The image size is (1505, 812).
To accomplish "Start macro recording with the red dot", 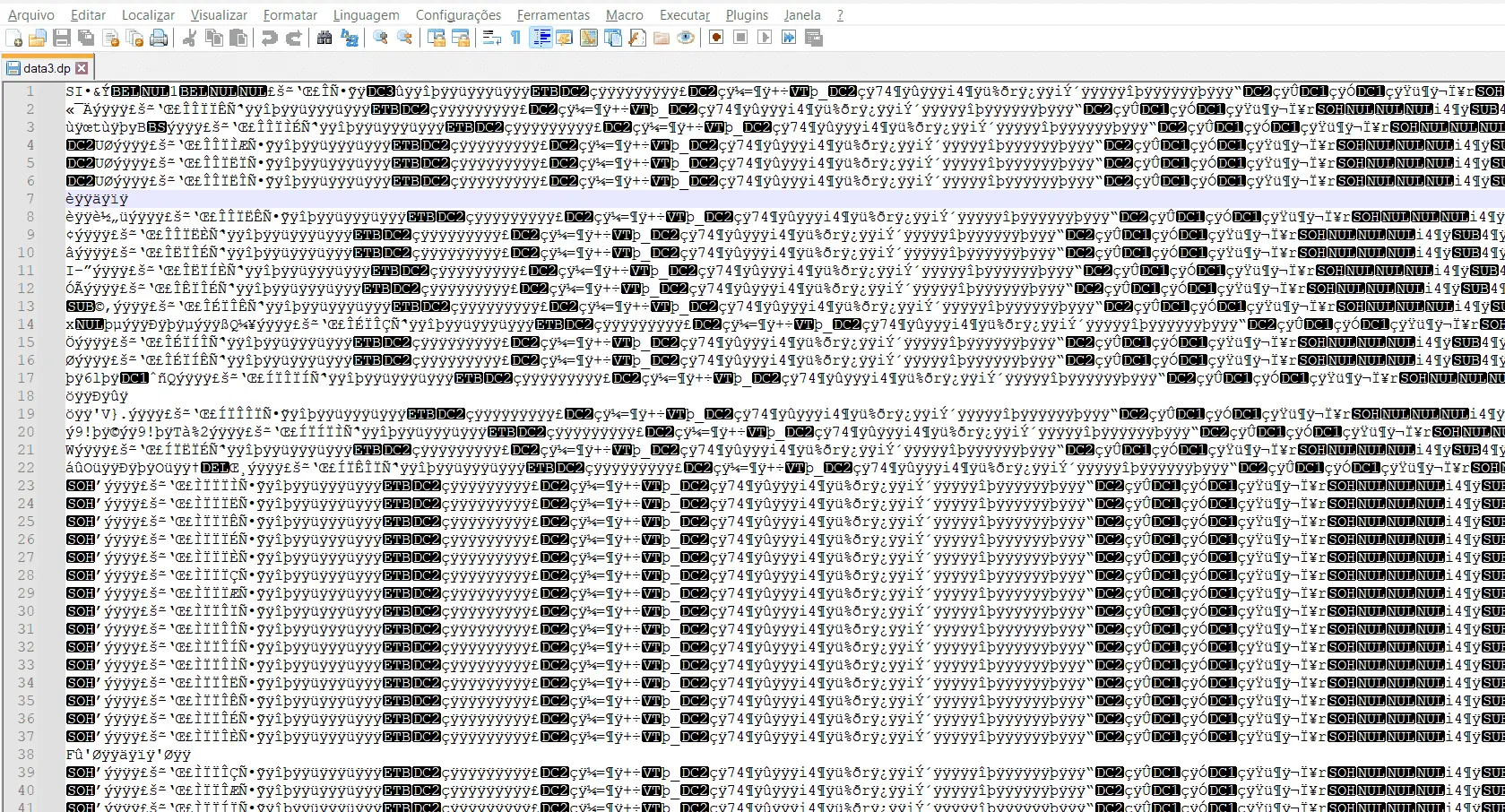I will pyautogui.click(x=716, y=38).
